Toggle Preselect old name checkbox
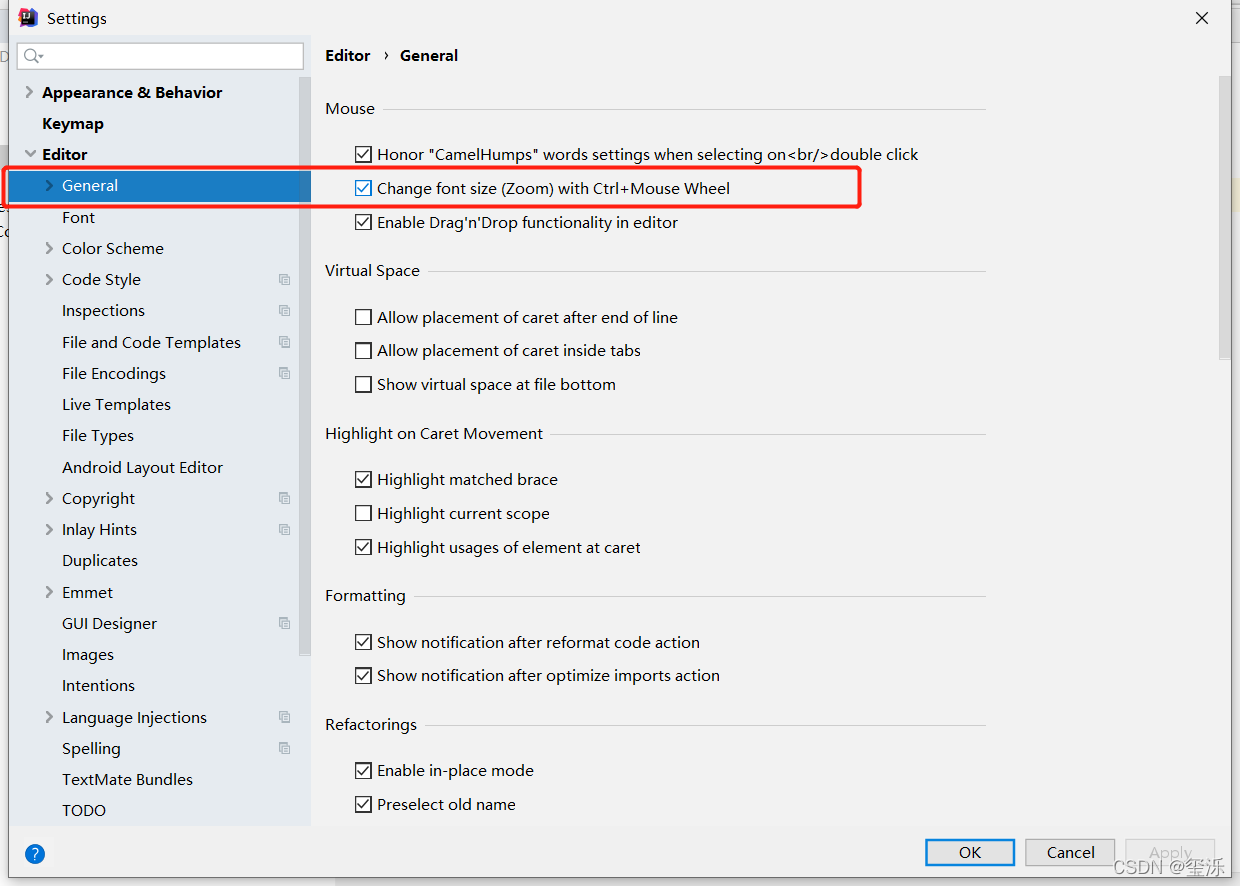The height and width of the screenshot is (886, 1240). (x=363, y=804)
